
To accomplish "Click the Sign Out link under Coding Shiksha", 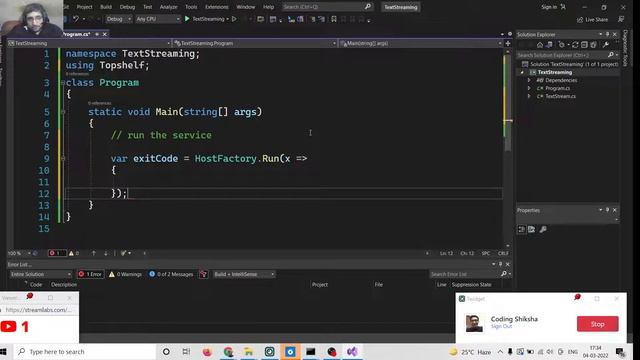I will pos(501,327).
